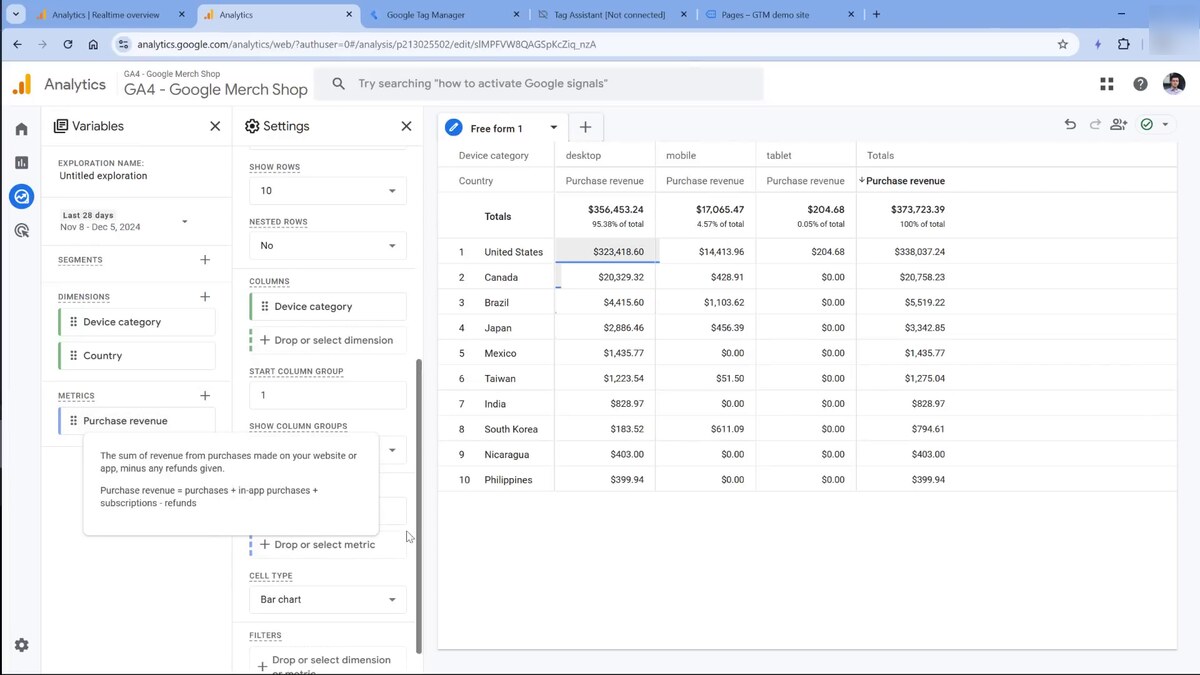Click the Free form 1 pencil icon
1200x675 pixels.
point(454,128)
